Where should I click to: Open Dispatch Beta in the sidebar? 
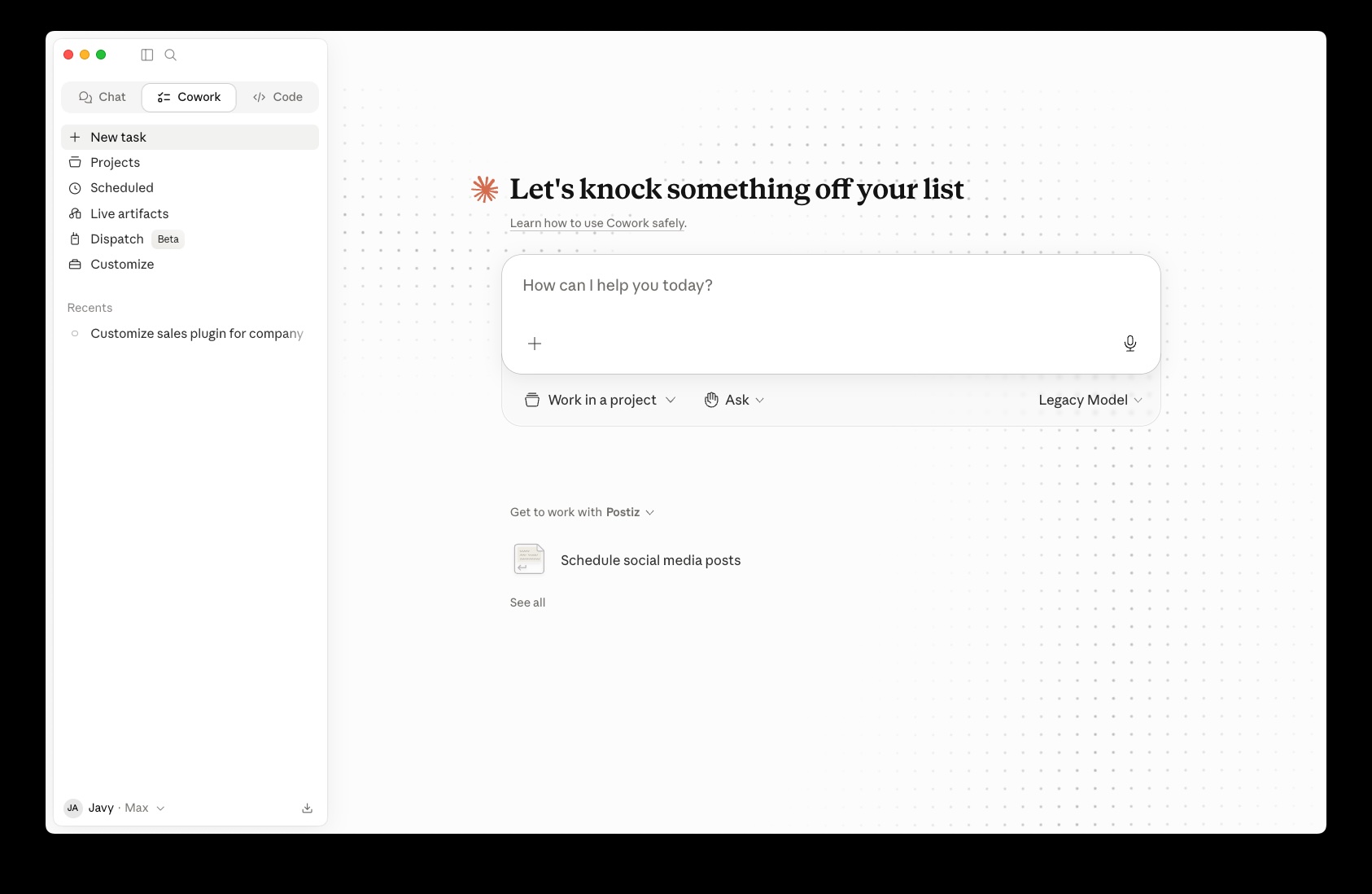pyautogui.click(x=190, y=239)
